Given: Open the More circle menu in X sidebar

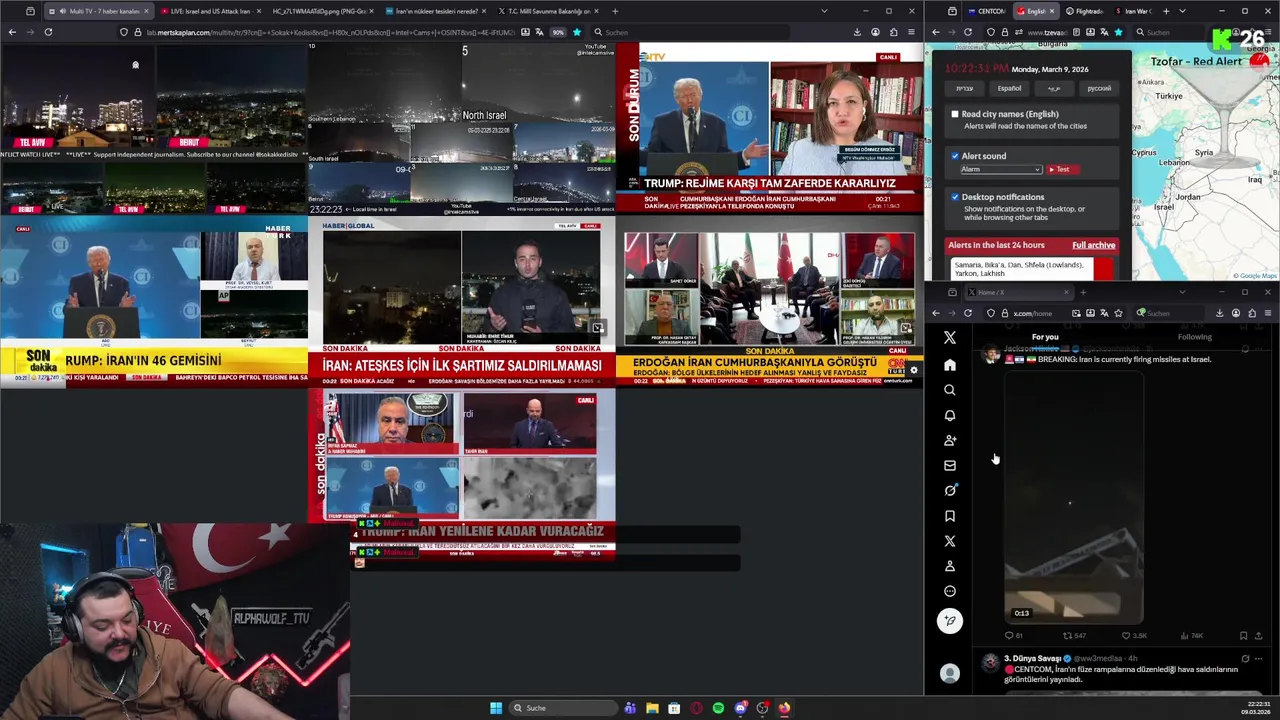Looking at the screenshot, I should [950, 591].
